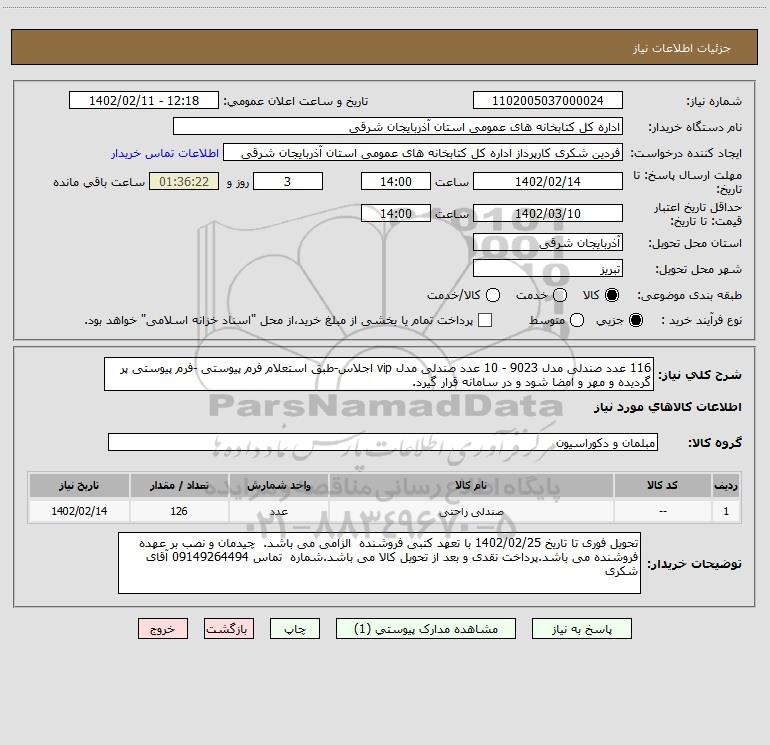The image size is (770, 745).
Task: Click the general description text box
Action: tap(379, 374)
